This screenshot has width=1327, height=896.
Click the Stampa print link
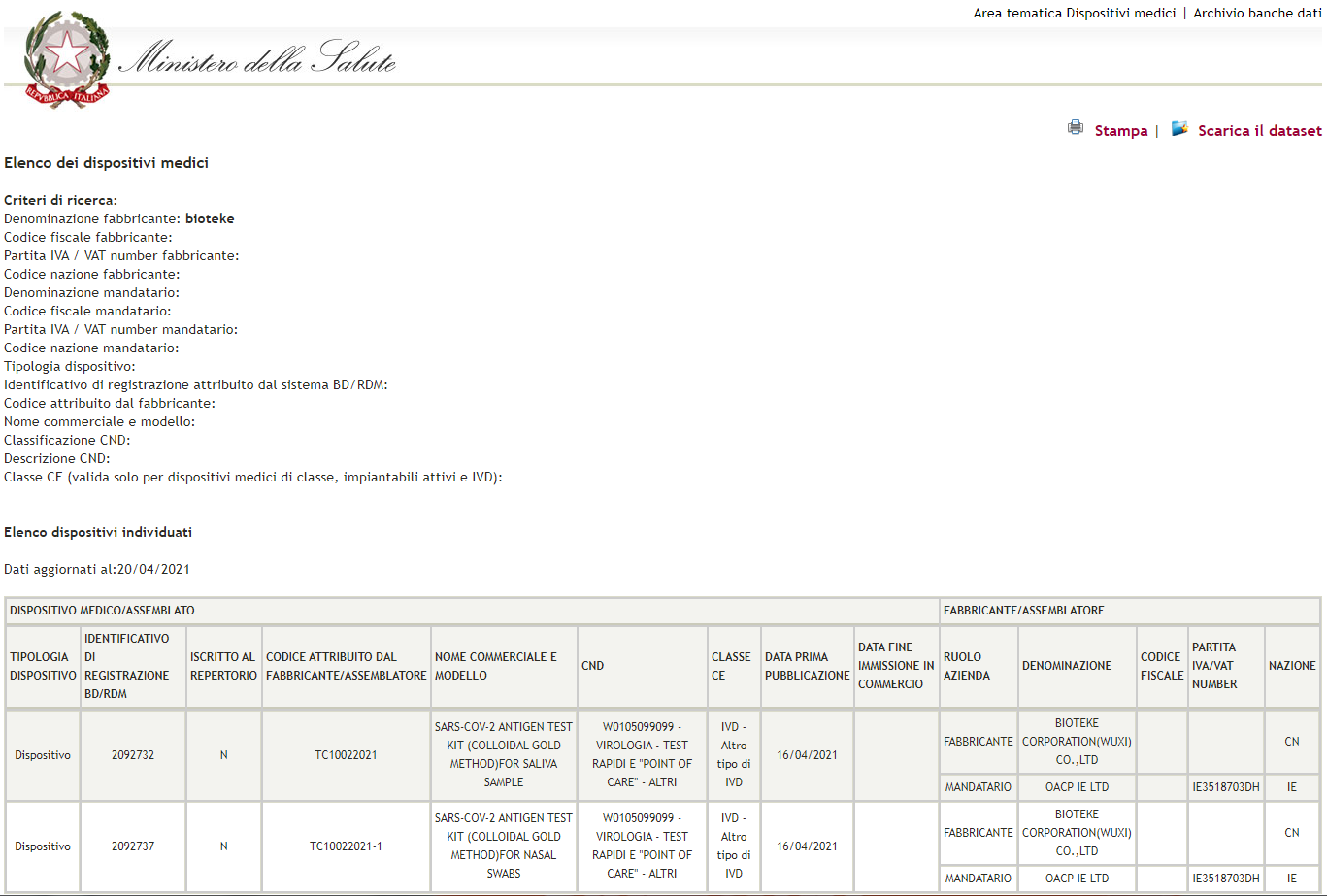1120,131
